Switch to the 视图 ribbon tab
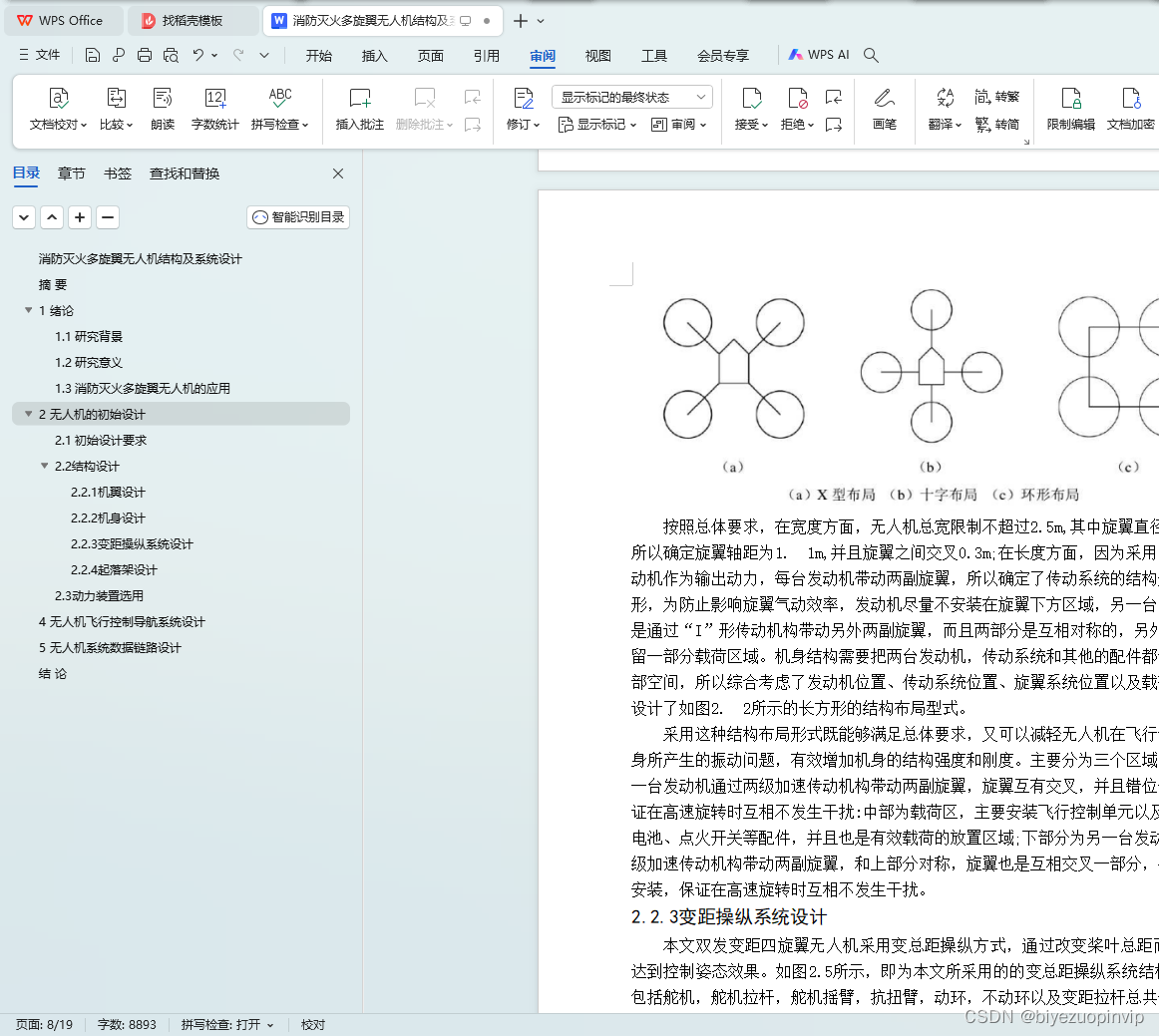The width and height of the screenshot is (1159, 1036). coord(598,56)
